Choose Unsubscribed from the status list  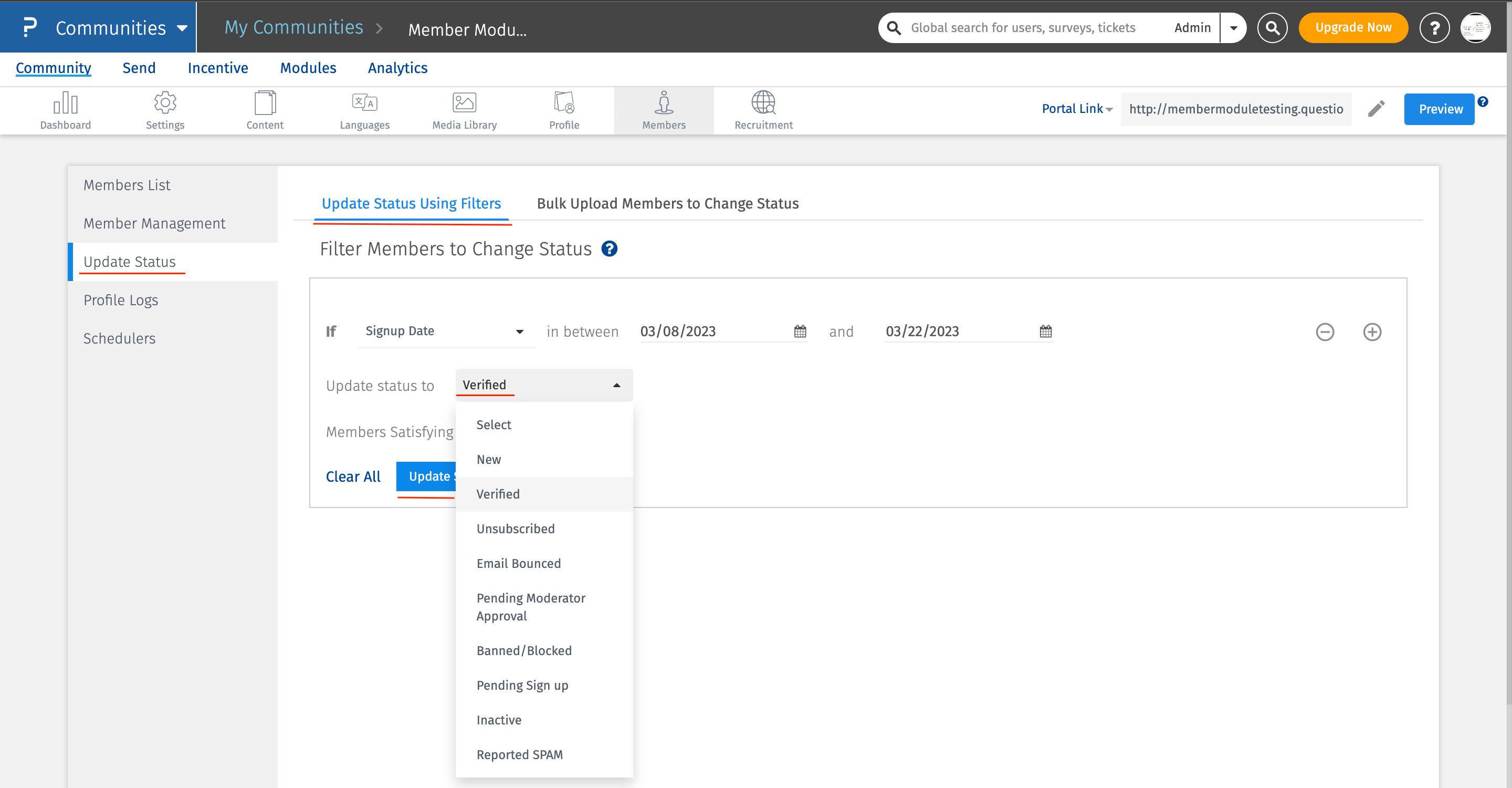coord(514,528)
